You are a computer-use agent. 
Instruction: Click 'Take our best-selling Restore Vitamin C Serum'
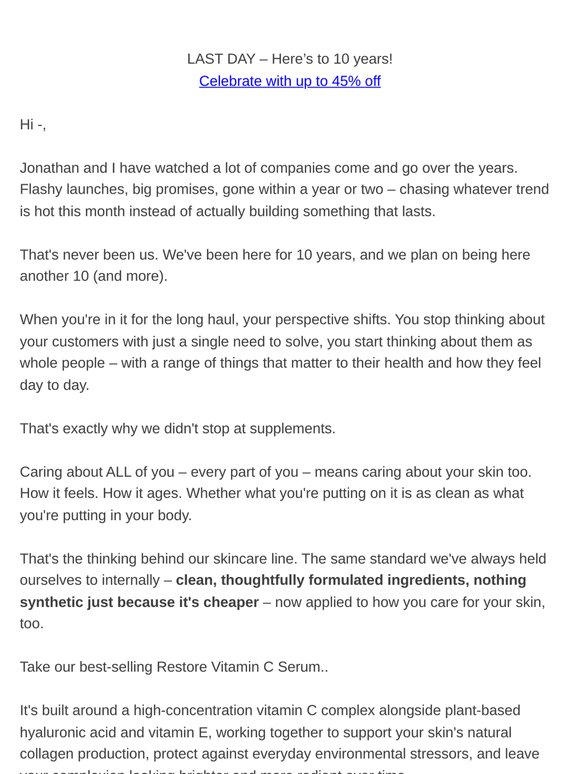174,667
